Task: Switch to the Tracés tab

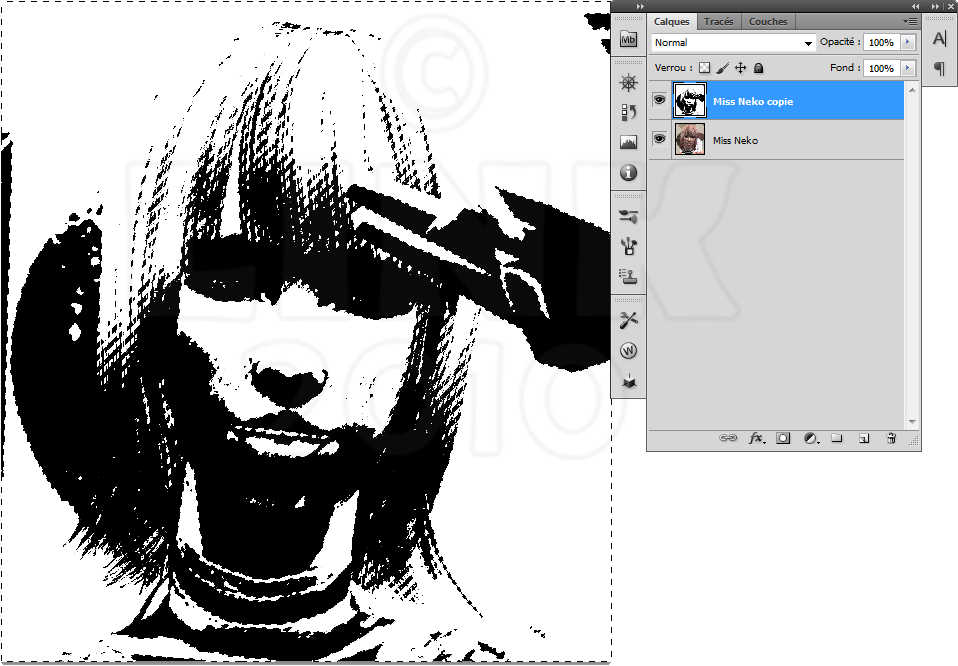Action: (718, 21)
